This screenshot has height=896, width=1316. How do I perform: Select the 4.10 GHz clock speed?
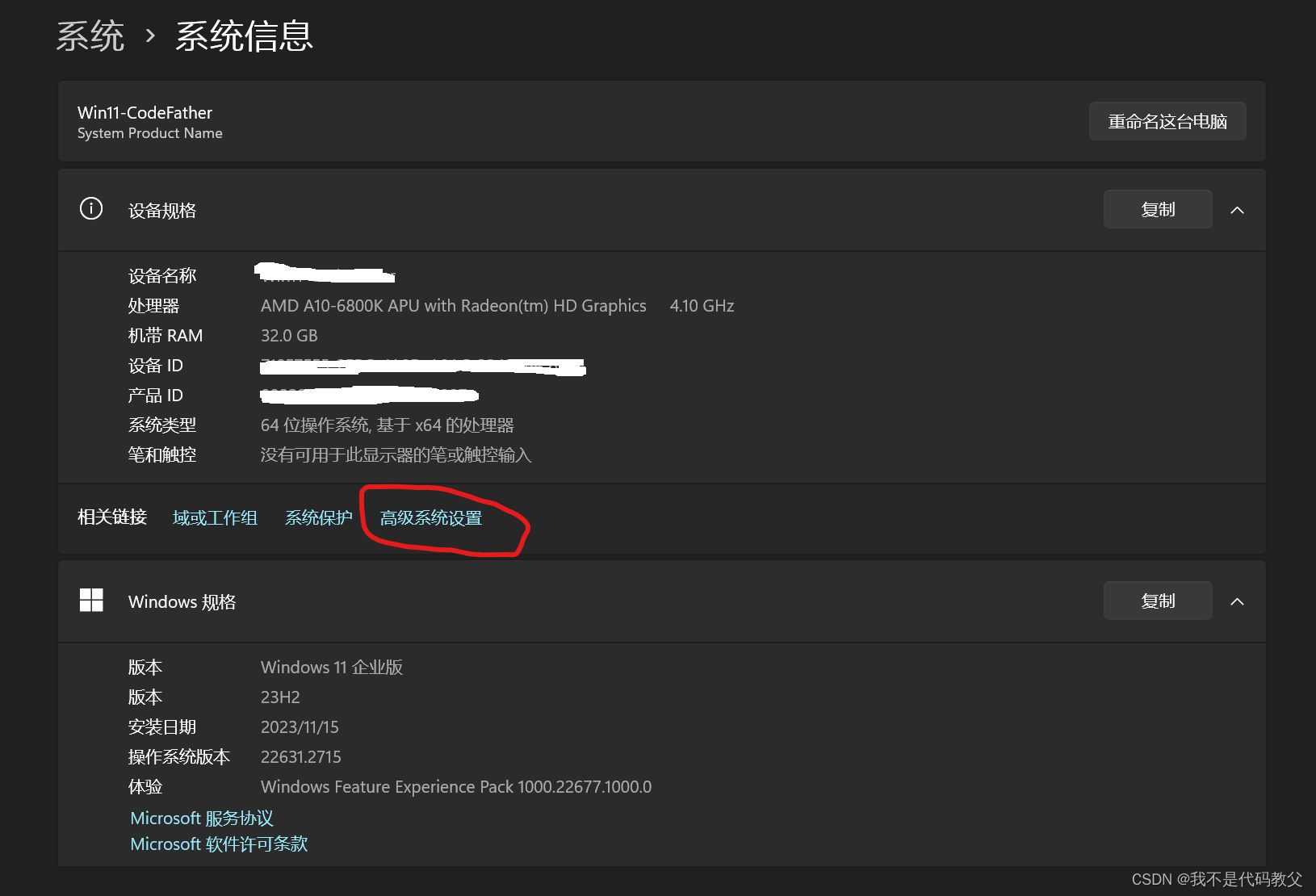tap(702, 306)
